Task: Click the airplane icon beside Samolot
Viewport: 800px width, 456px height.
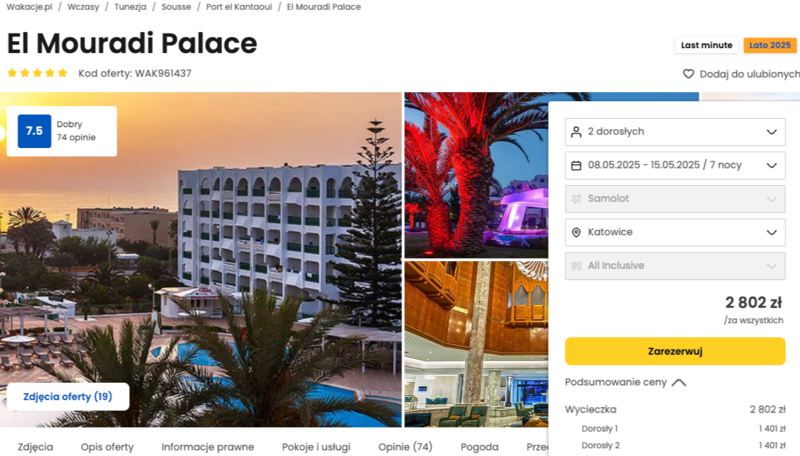Action: pyautogui.click(x=576, y=199)
